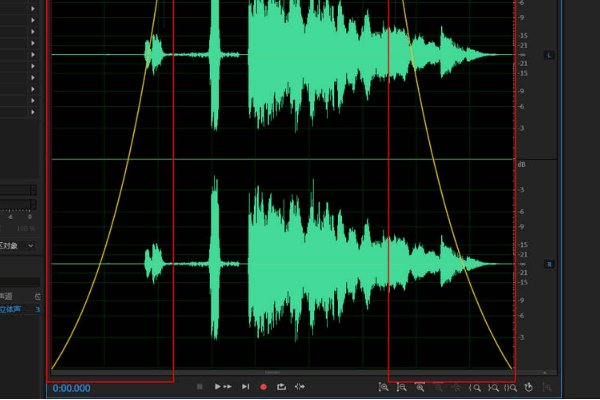Zoom in at selection in point
Image resolution: width=600 pixels, height=400 pixels.
click(x=475, y=386)
